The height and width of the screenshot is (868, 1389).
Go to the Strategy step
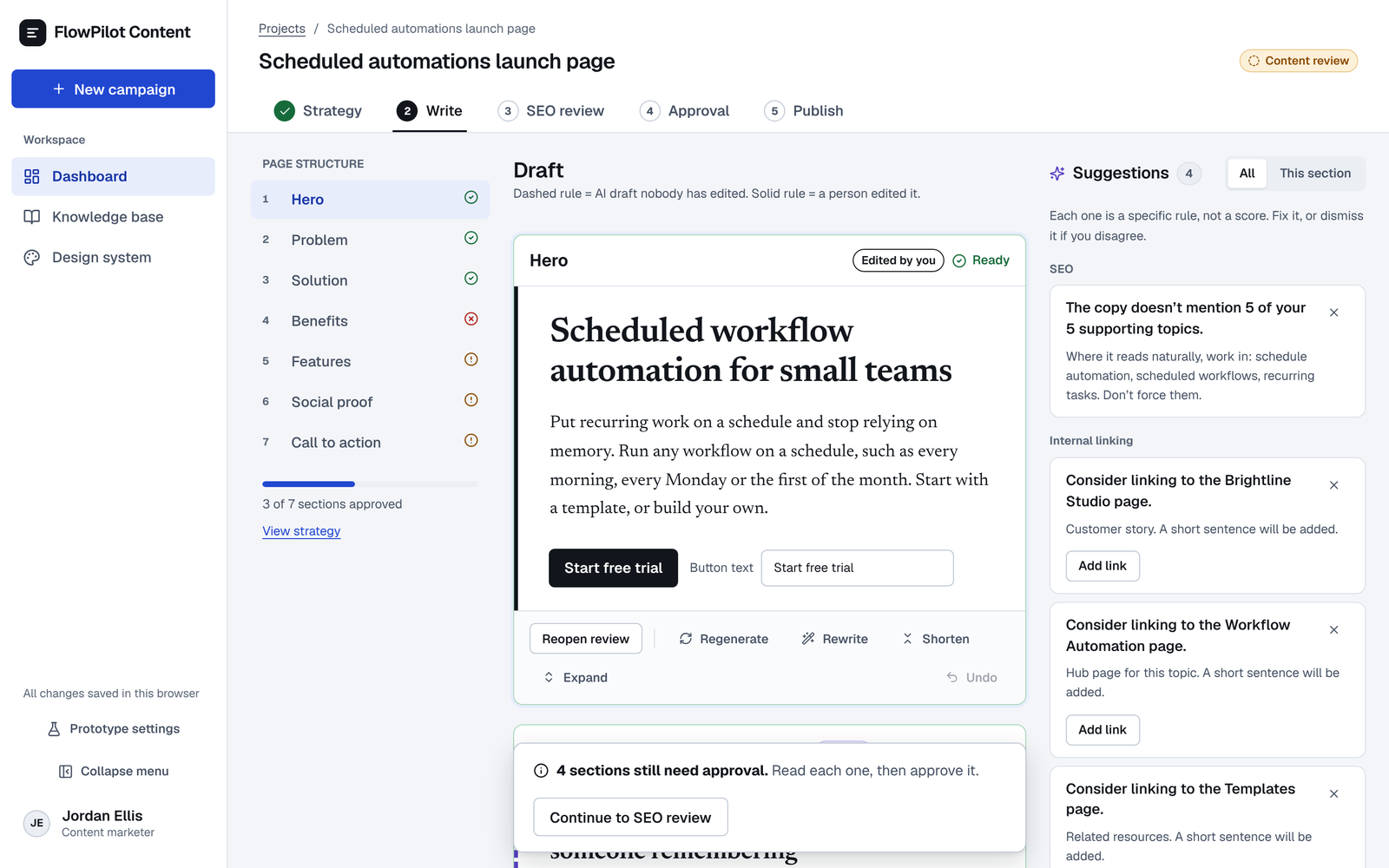tap(318, 111)
